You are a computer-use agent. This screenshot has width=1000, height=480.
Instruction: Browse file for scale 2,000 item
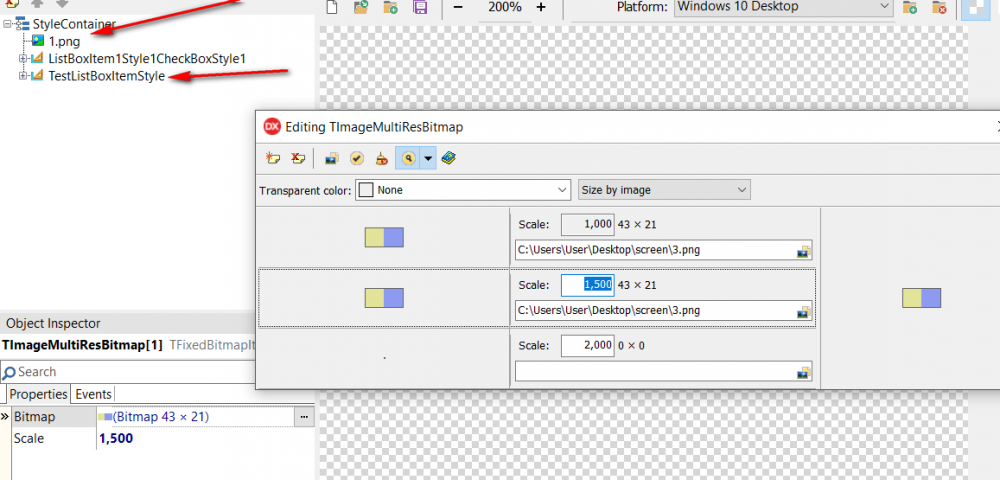click(x=803, y=372)
